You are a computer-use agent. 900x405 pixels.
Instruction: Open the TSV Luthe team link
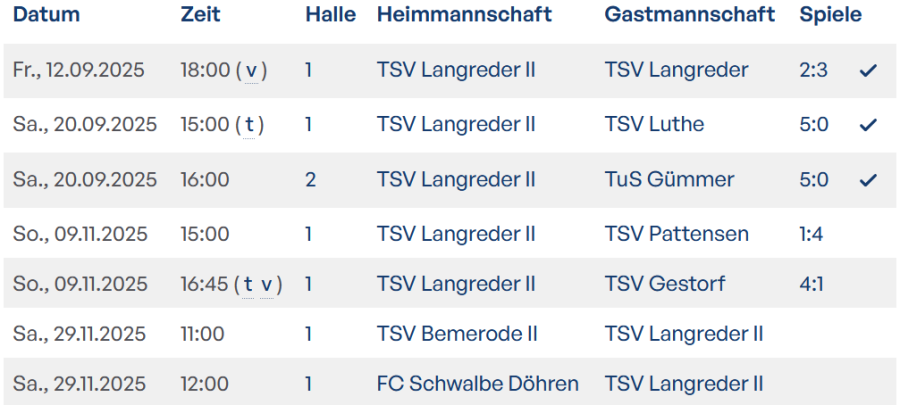click(x=654, y=125)
